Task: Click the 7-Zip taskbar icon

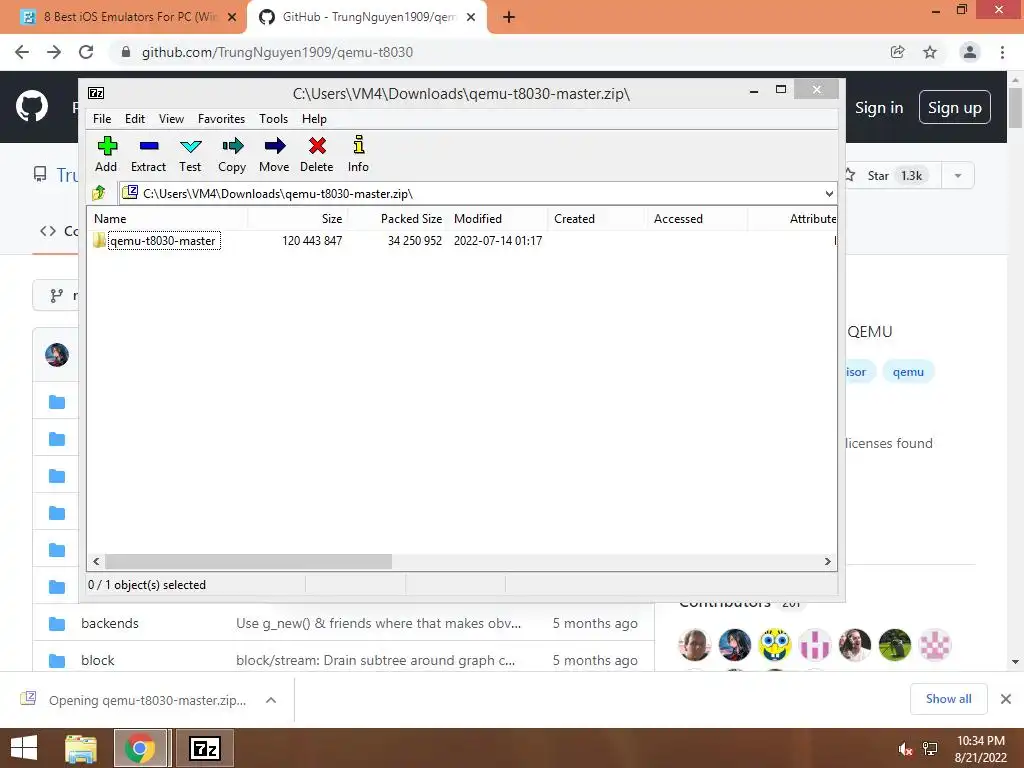Action: [x=205, y=748]
